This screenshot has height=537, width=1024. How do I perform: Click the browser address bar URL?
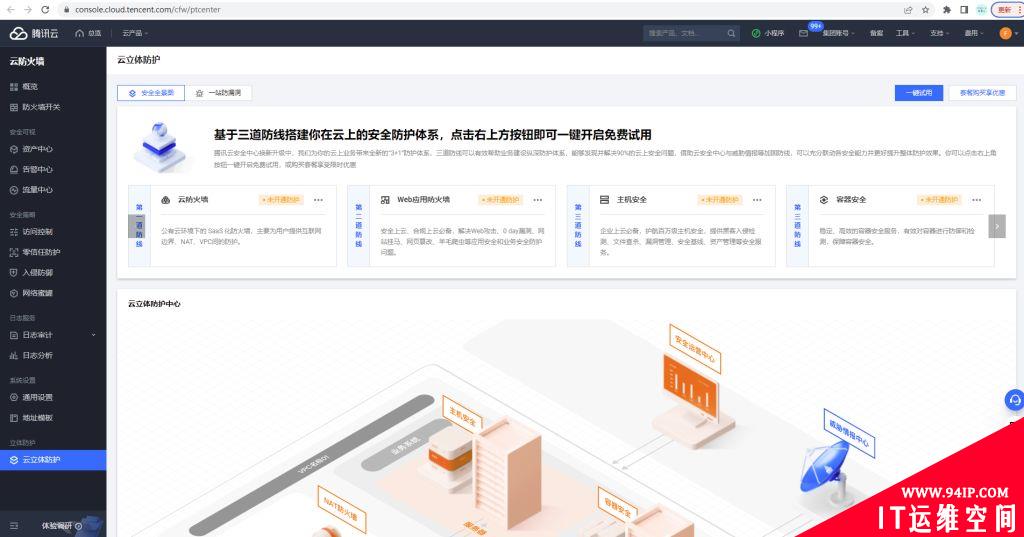[148, 10]
